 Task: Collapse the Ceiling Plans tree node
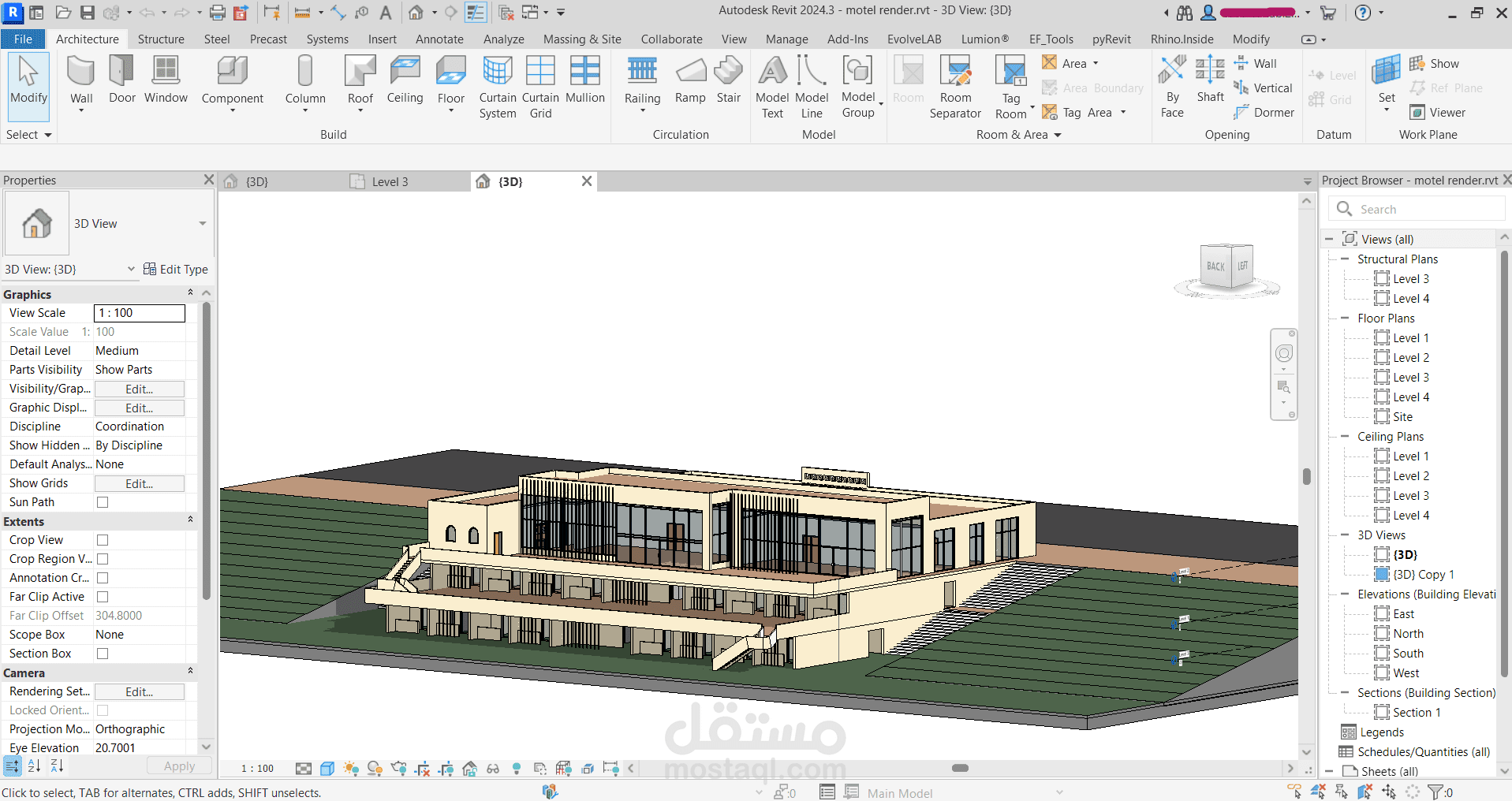[1345, 436]
